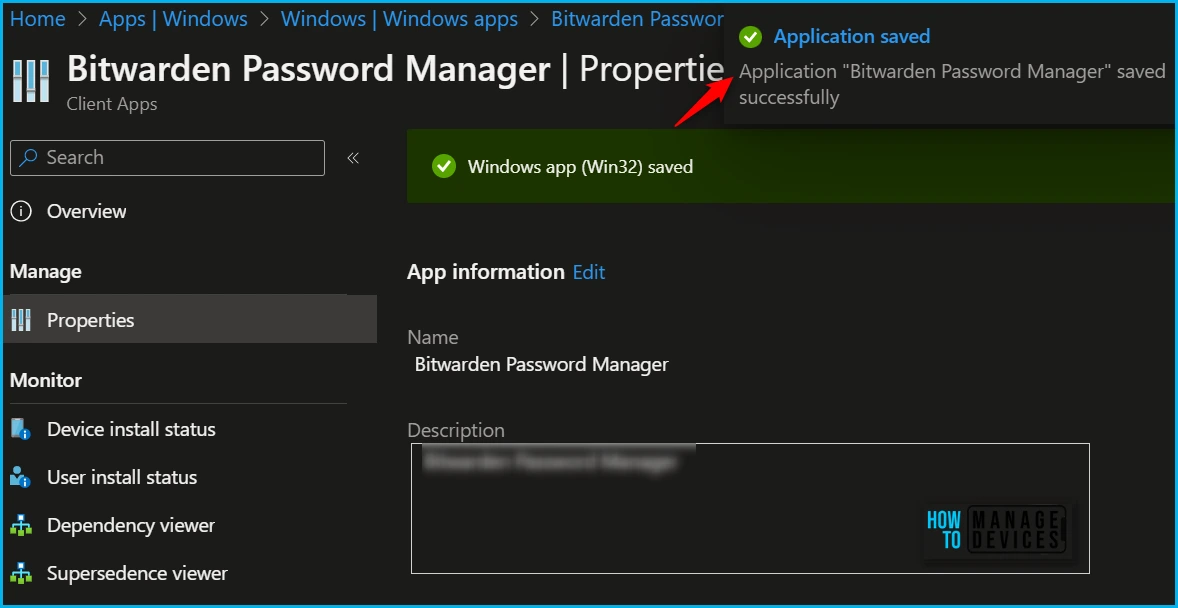The image size is (1178, 608).
Task: Collapse the sidebar with double-chevron button
Action: click(x=353, y=158)
